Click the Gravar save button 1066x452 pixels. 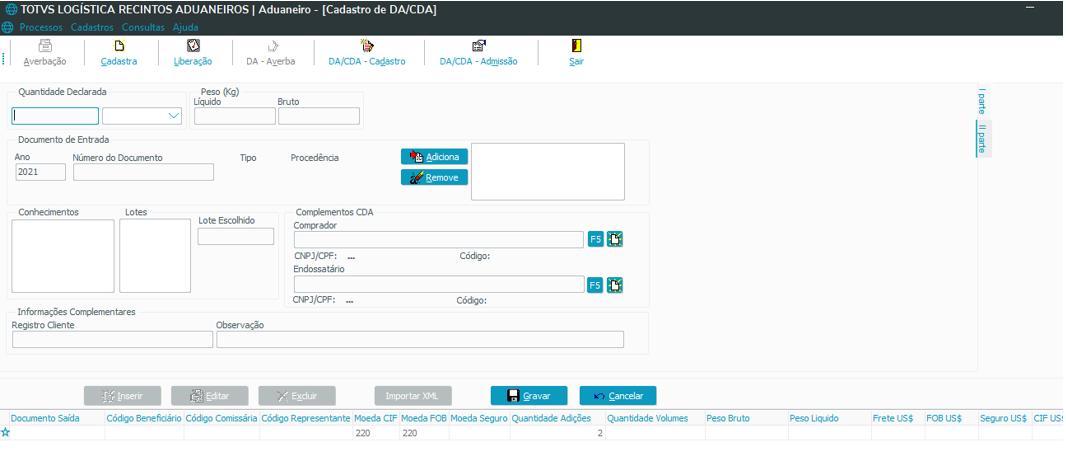530,396
